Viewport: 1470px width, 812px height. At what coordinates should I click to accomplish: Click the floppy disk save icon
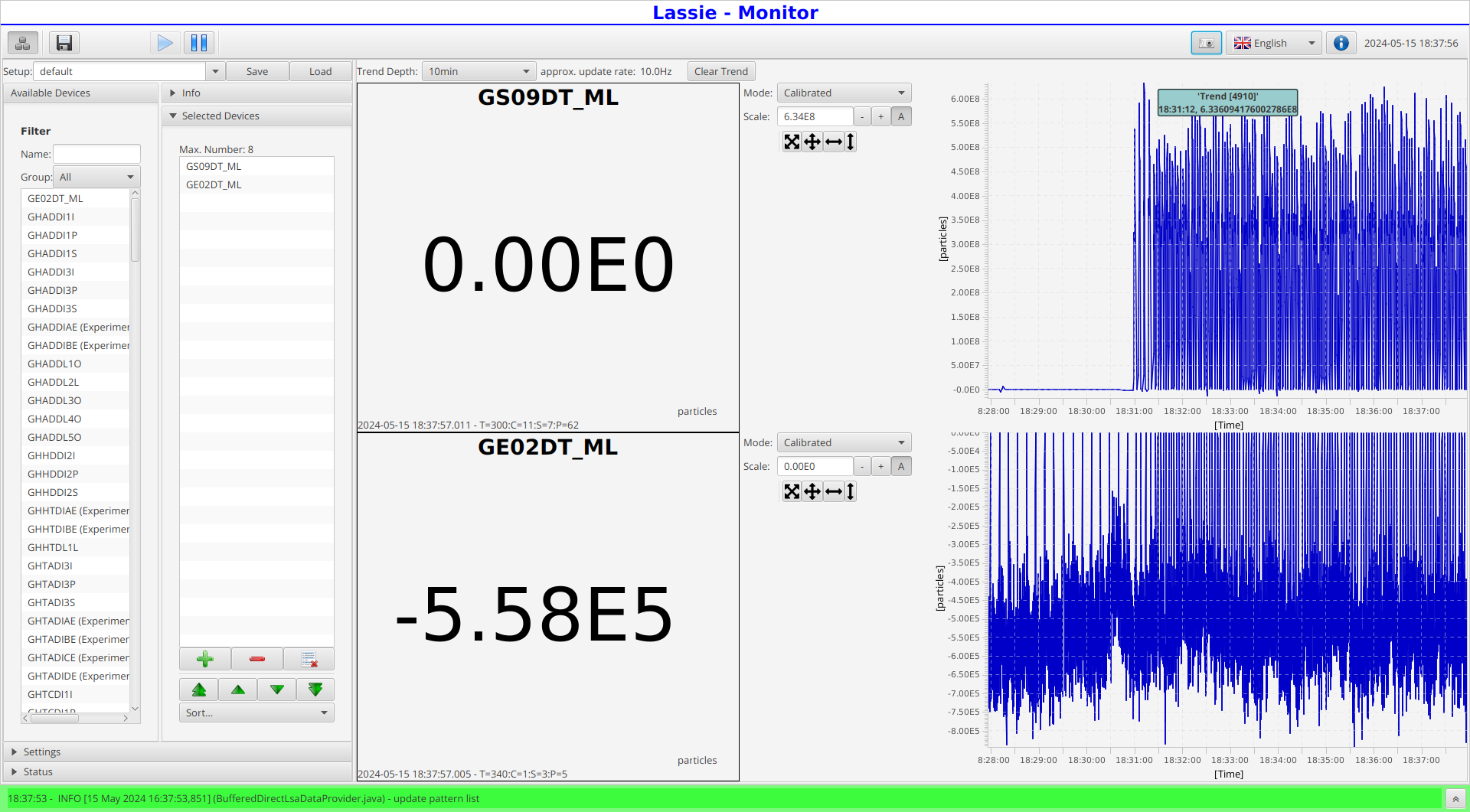[x=64, y=43]
